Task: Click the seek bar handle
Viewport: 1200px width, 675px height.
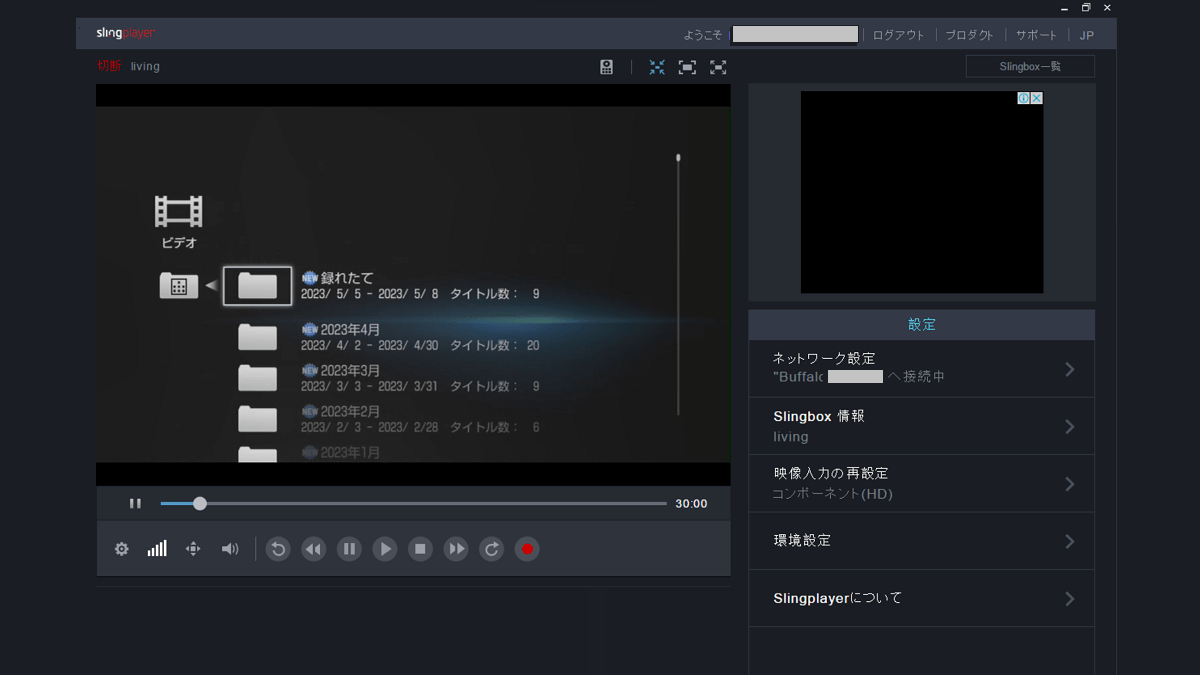Action: [200, 504]
